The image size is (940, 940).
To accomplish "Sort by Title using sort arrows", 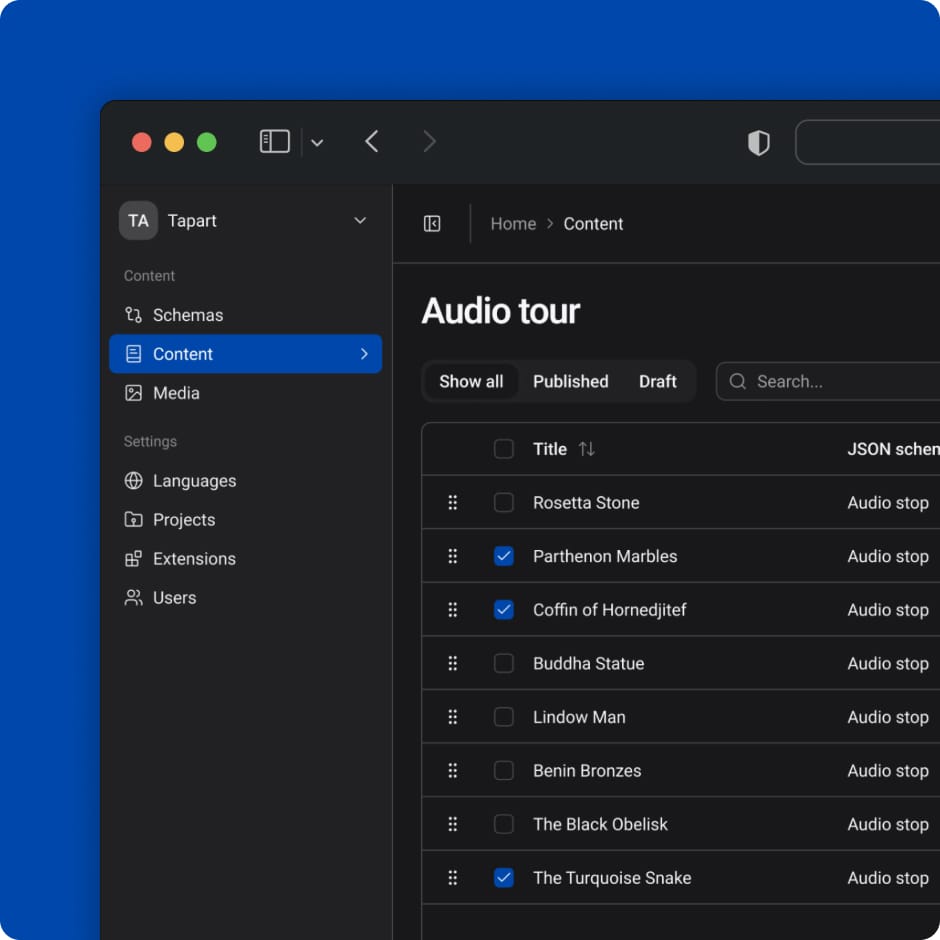I will 587,449.
